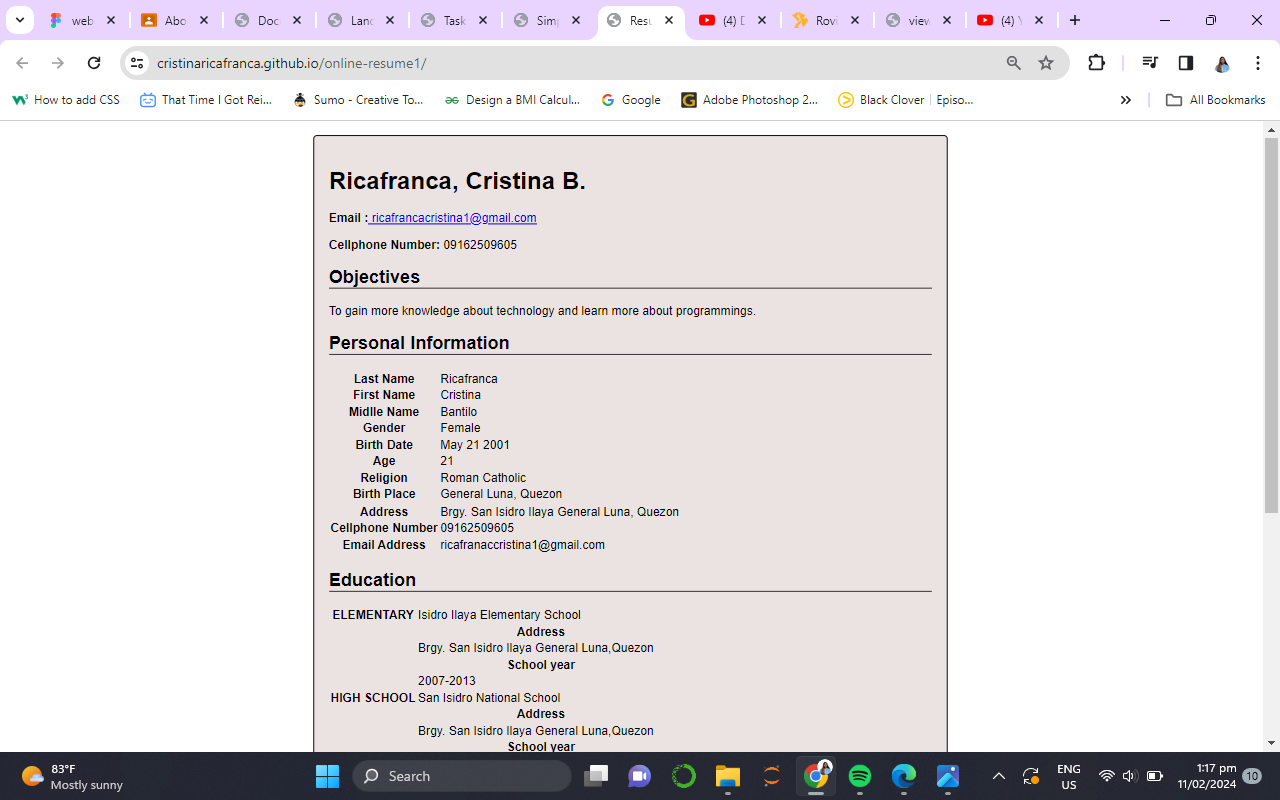Screen dimensions: 1280x800
Task: Open the clock showing 1:17 pm
Action: (x=1206, y=776)
